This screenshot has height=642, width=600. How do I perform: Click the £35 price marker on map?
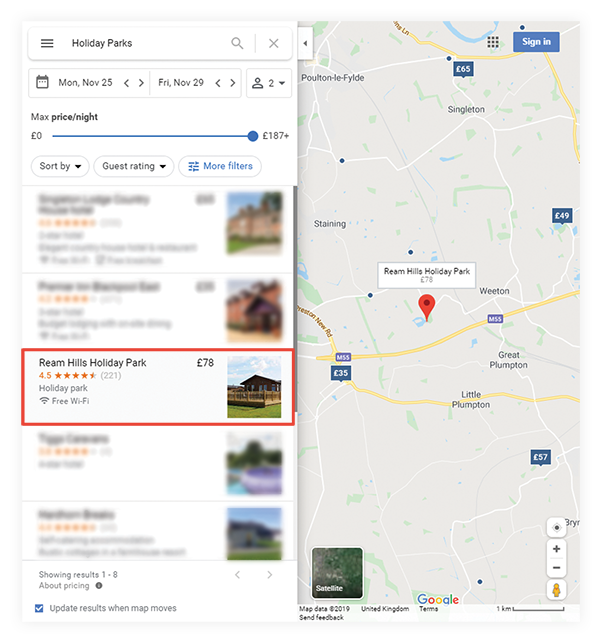coord(341,373)
